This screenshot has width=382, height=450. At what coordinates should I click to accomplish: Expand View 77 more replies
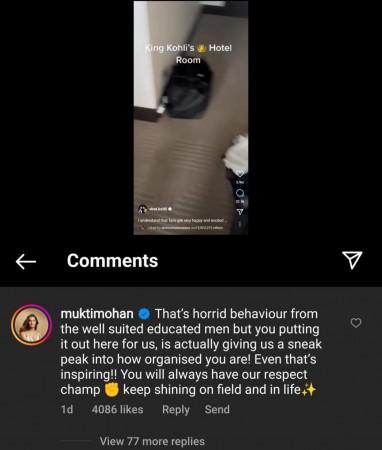[152, 441]
